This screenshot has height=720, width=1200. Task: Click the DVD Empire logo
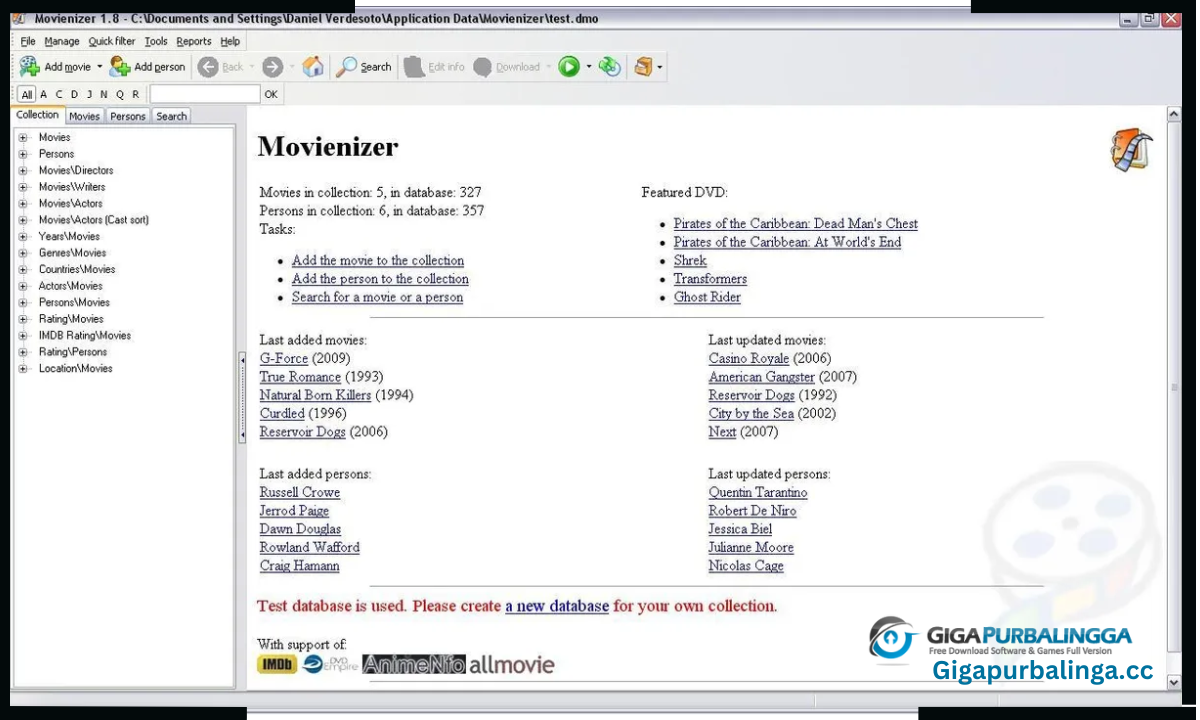pos(330,664)
